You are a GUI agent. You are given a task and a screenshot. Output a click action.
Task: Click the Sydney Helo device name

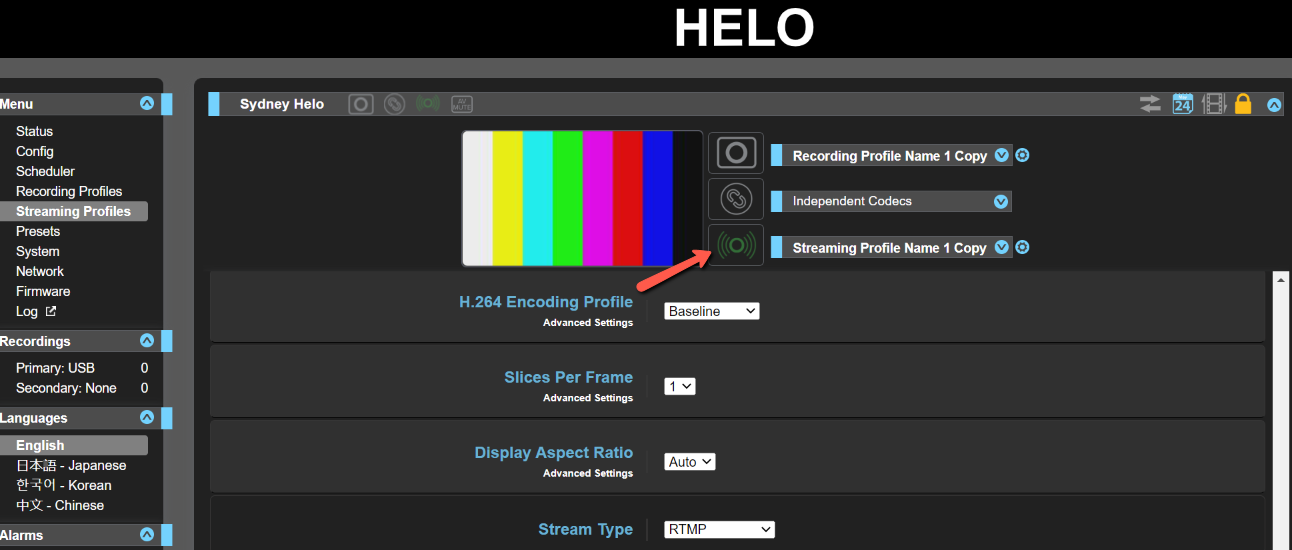tap(282, 104)
